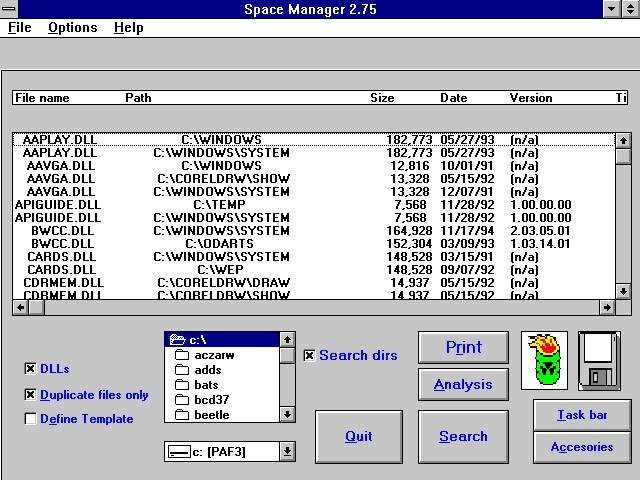
Task: Open the Options menu
Action: point(72,27)
